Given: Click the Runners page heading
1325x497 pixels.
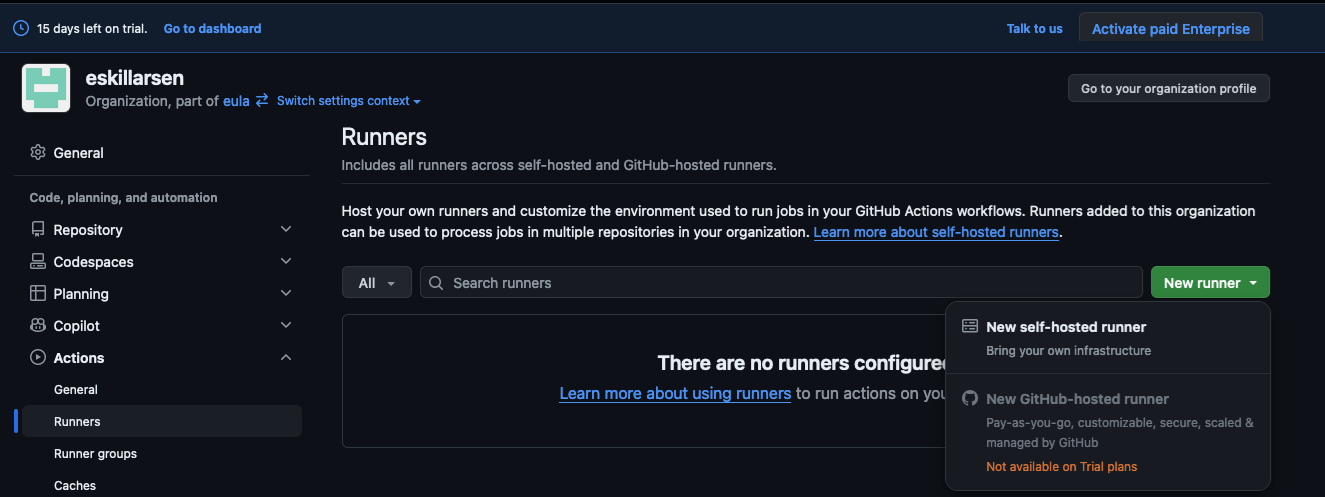Looking at the screenshot, I should click(x=384, y=137).
